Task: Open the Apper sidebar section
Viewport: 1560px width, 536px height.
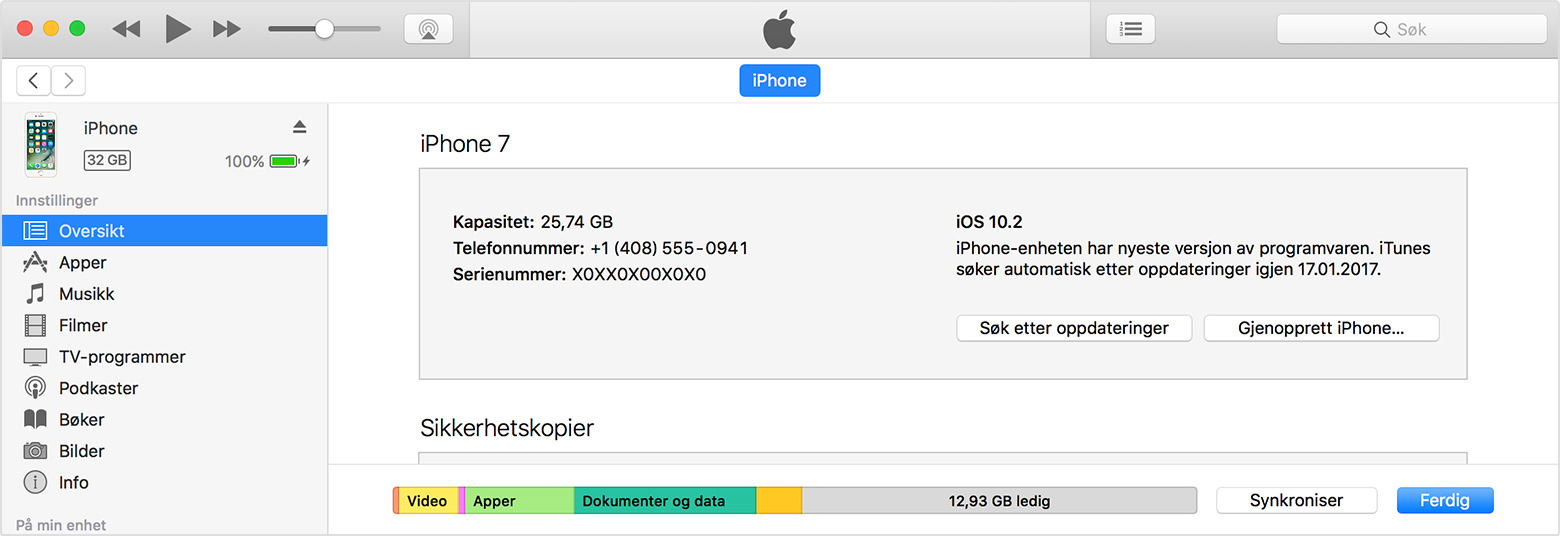Action: click(82, 263)
